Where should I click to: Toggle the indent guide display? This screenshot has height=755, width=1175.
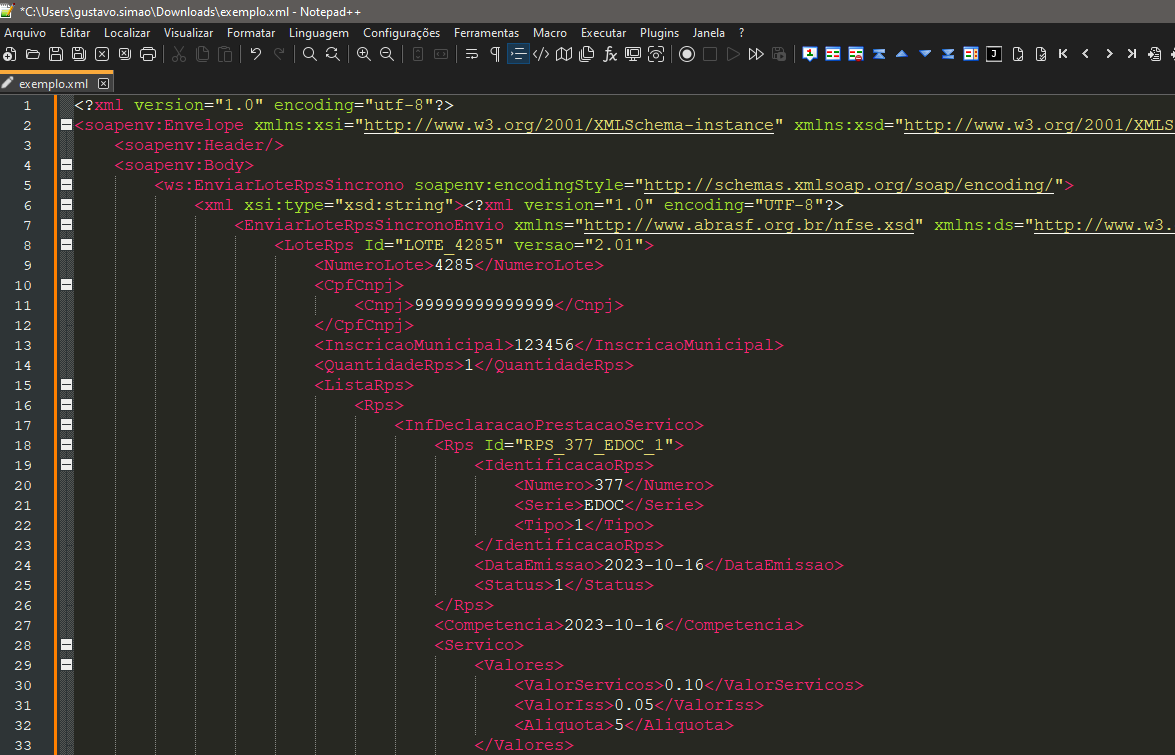[x=518, y=54]
